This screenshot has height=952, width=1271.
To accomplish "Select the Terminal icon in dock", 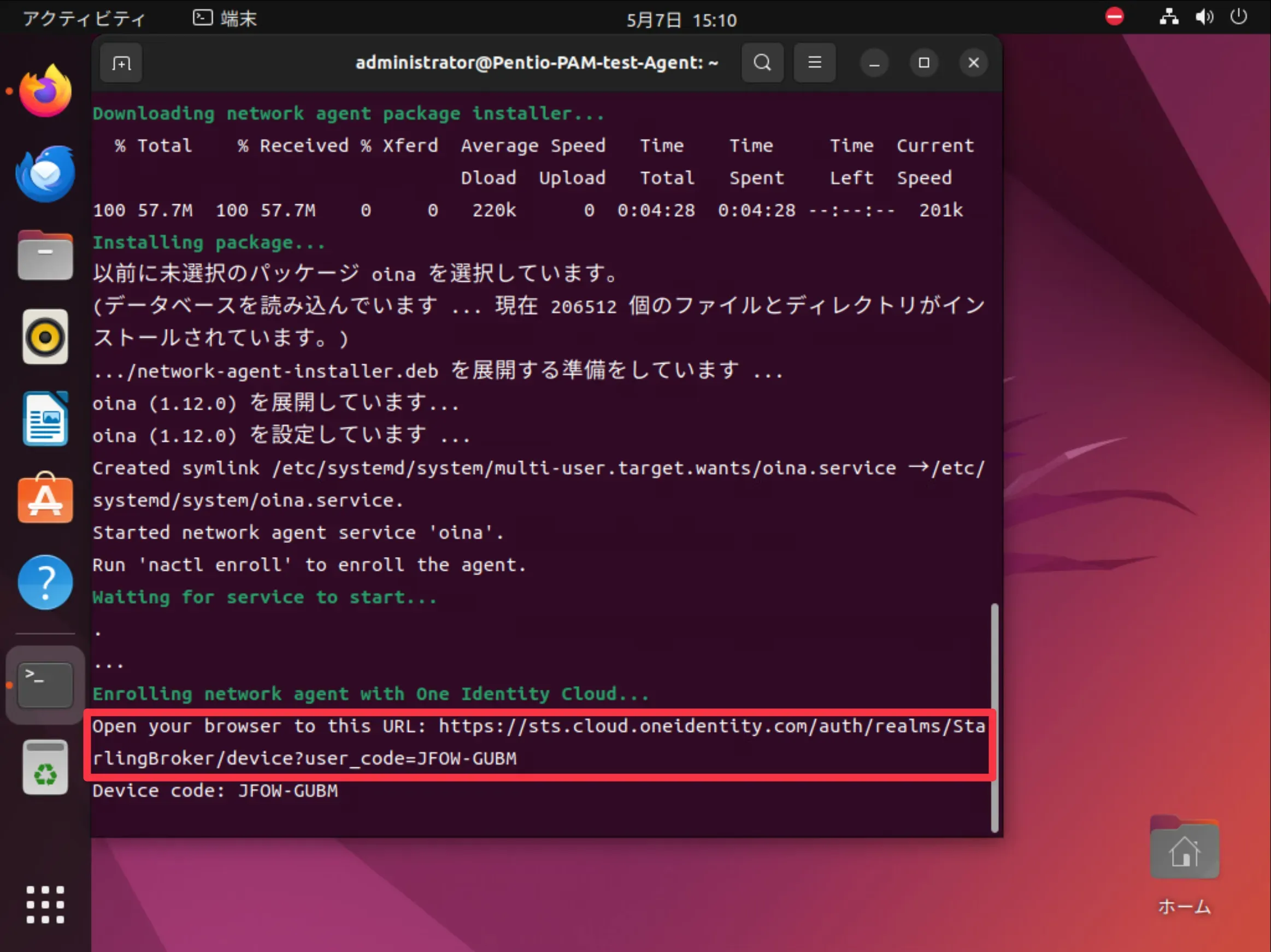I will (45, 684).
